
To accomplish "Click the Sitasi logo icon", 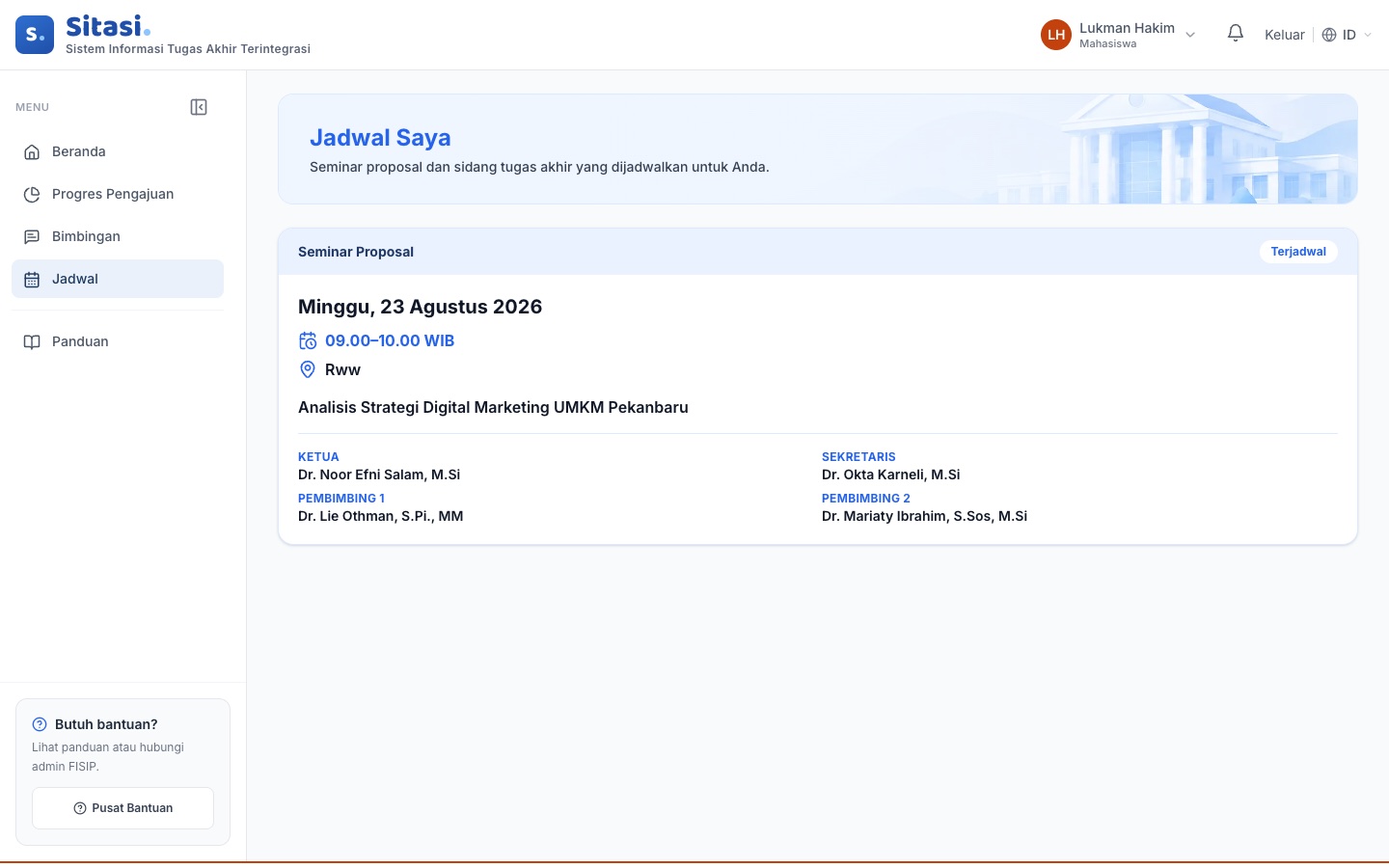I will pyautogui.click(x=35, y=35).
